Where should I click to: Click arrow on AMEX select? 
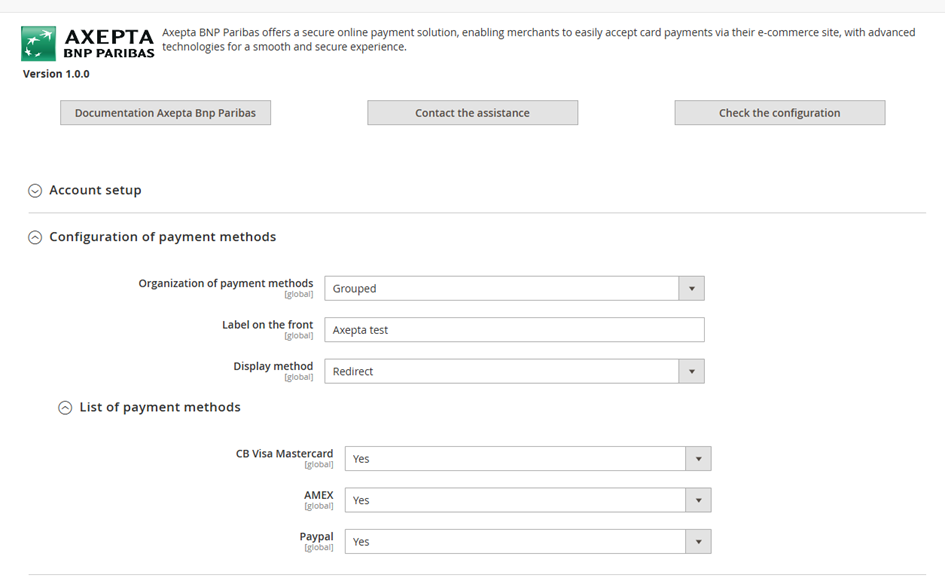tap(698, 500)
